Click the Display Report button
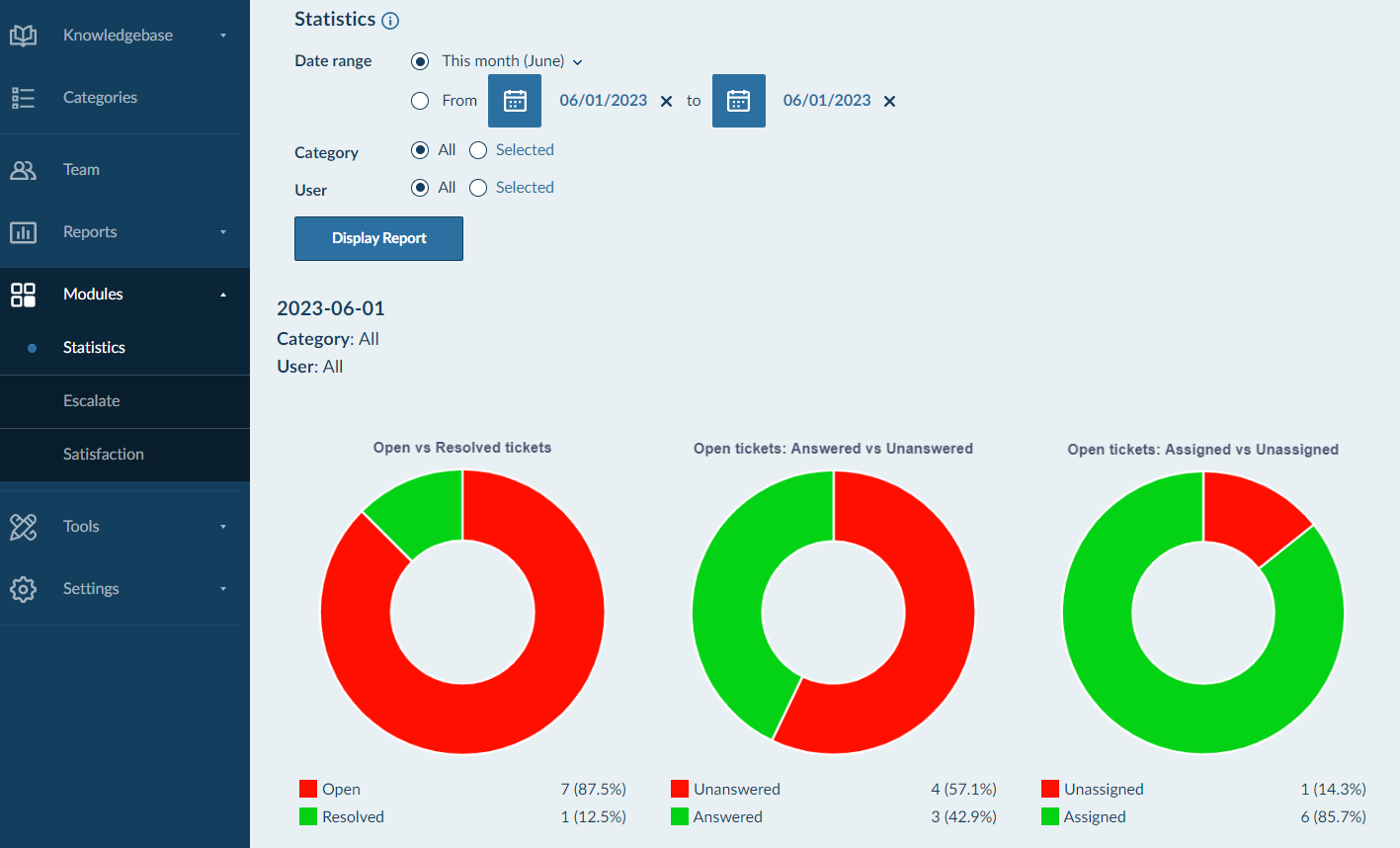The image size is (1400, 848). point(378,238)
